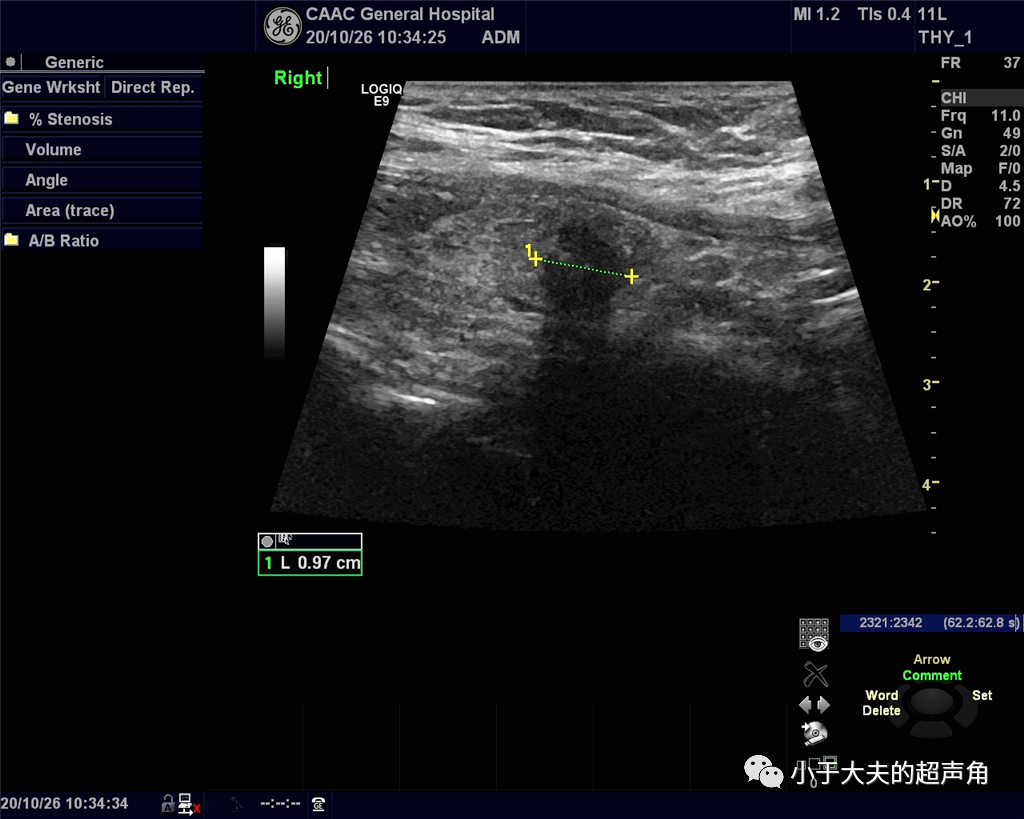Select the Angle measurement
Viewport: 1024px width, 819px height.
(46, 180)
